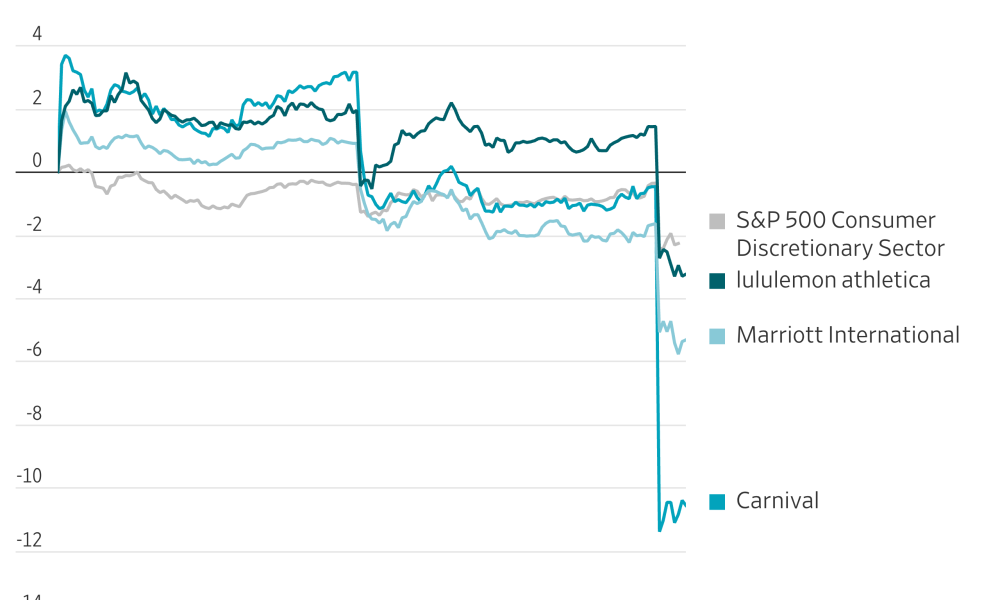
Task: Select the 'lululemon athletica' legend label
Action: (x=833, y=280)
